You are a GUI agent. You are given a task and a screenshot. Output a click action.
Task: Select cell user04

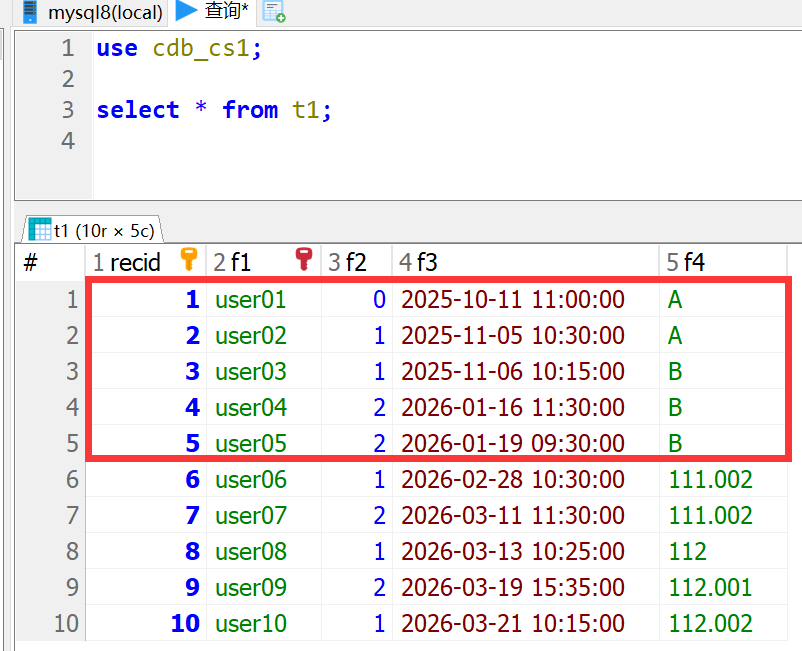click(263, 408)
